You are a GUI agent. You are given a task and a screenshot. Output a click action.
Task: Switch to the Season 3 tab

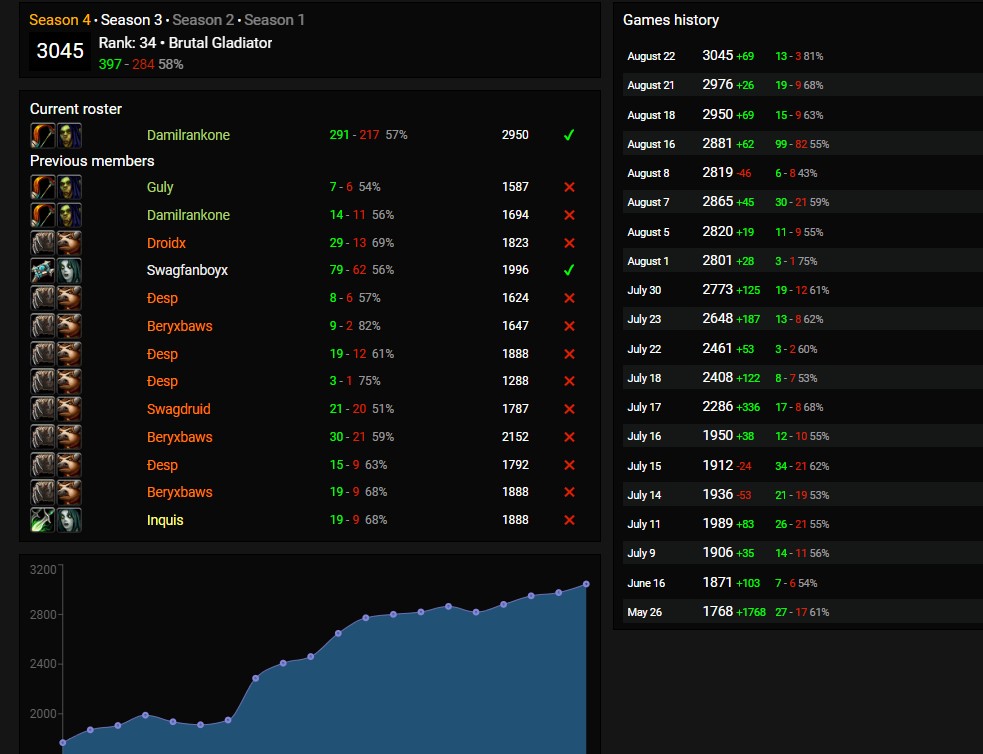click(131, 20)
